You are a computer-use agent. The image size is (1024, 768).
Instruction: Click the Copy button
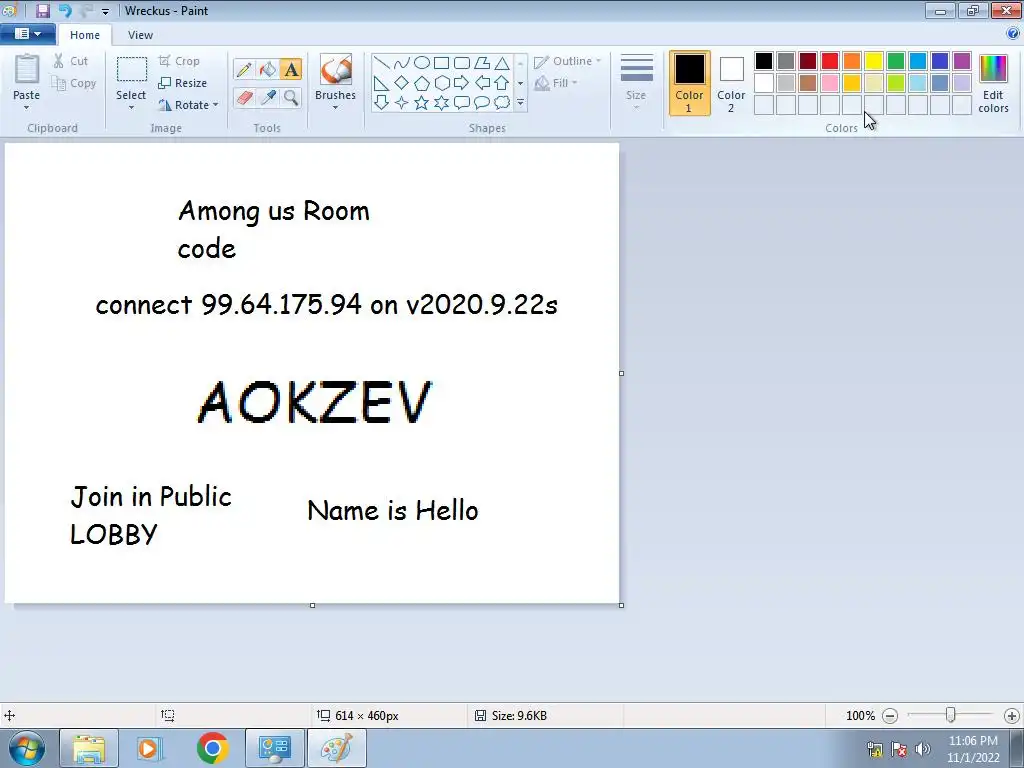(x=74, y=83)
